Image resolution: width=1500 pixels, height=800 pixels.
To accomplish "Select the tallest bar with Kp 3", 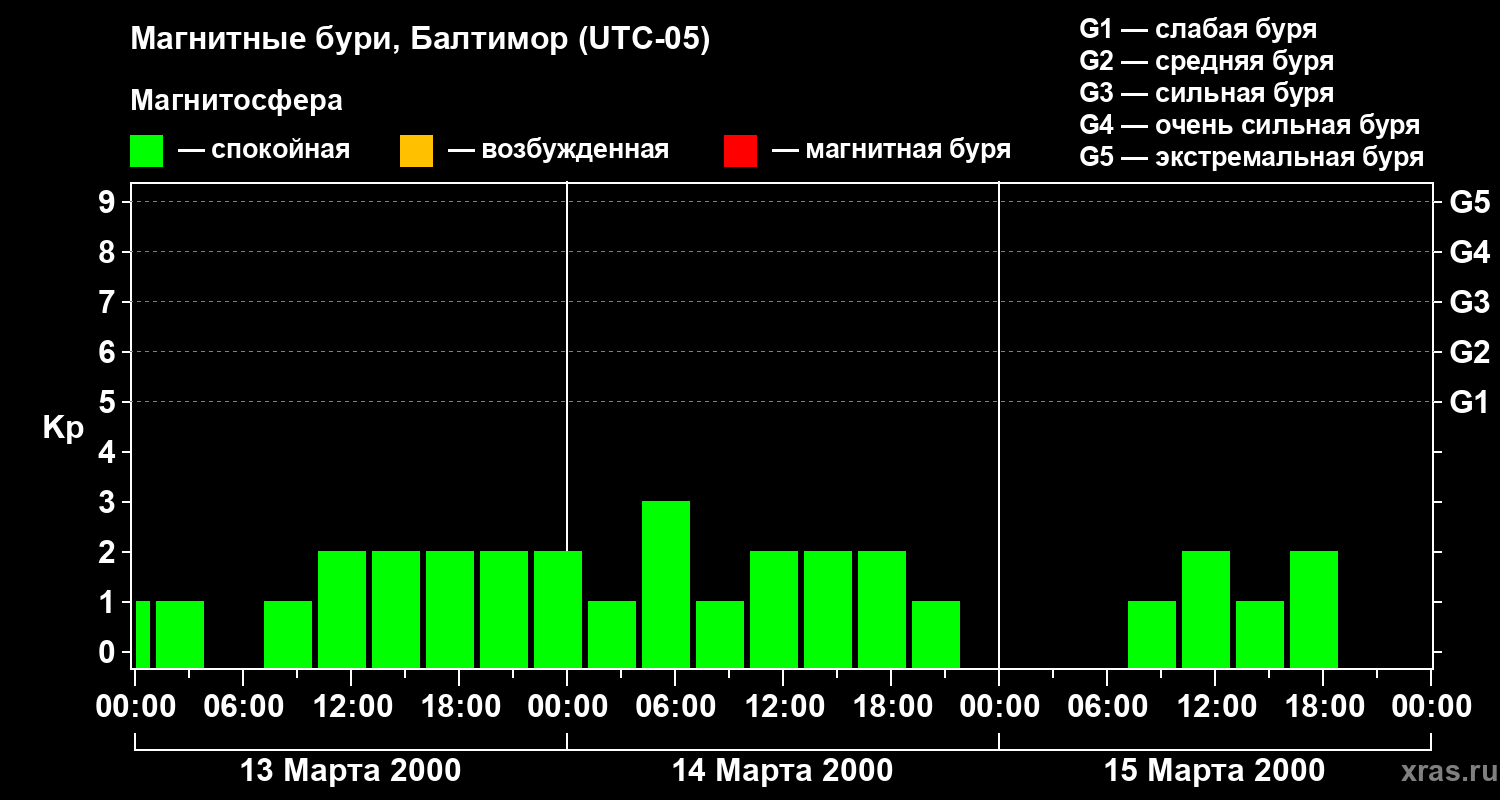I will (x=666, y=584).
